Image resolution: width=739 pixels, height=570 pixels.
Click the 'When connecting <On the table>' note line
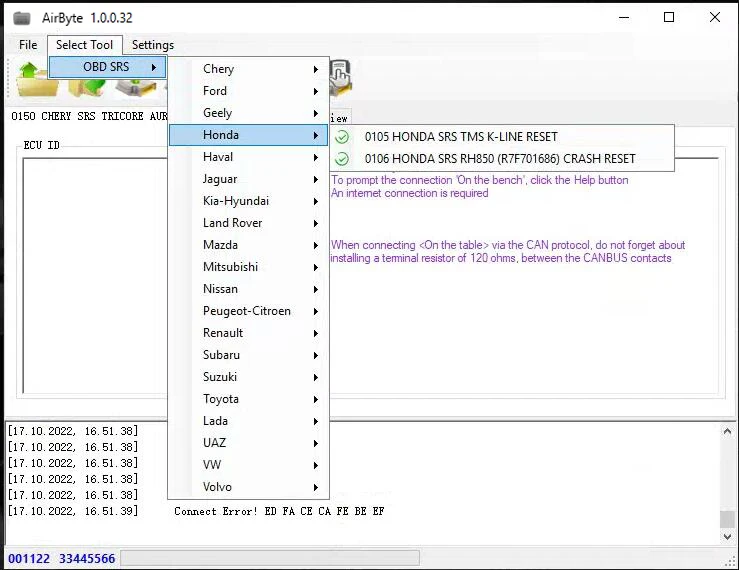point(508,245)
